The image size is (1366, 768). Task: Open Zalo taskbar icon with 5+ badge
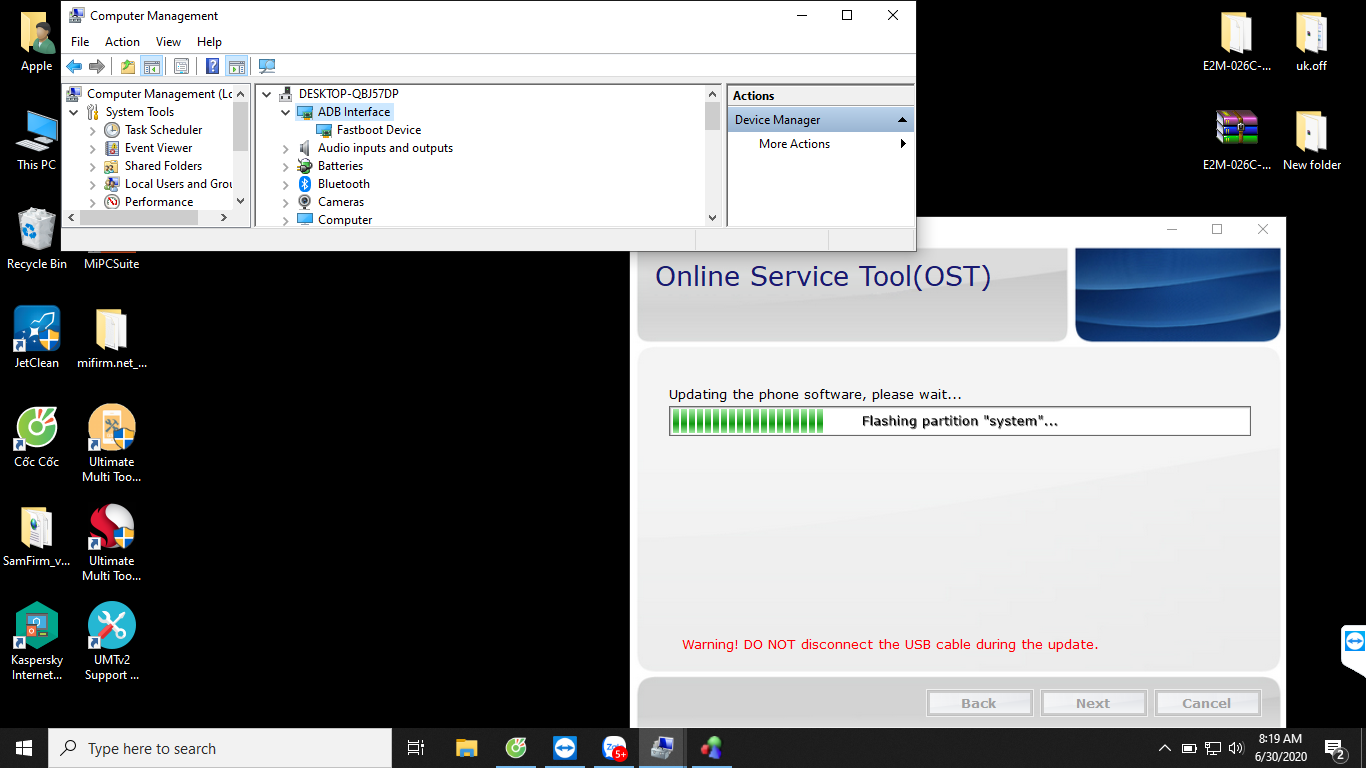coord(614,748)
